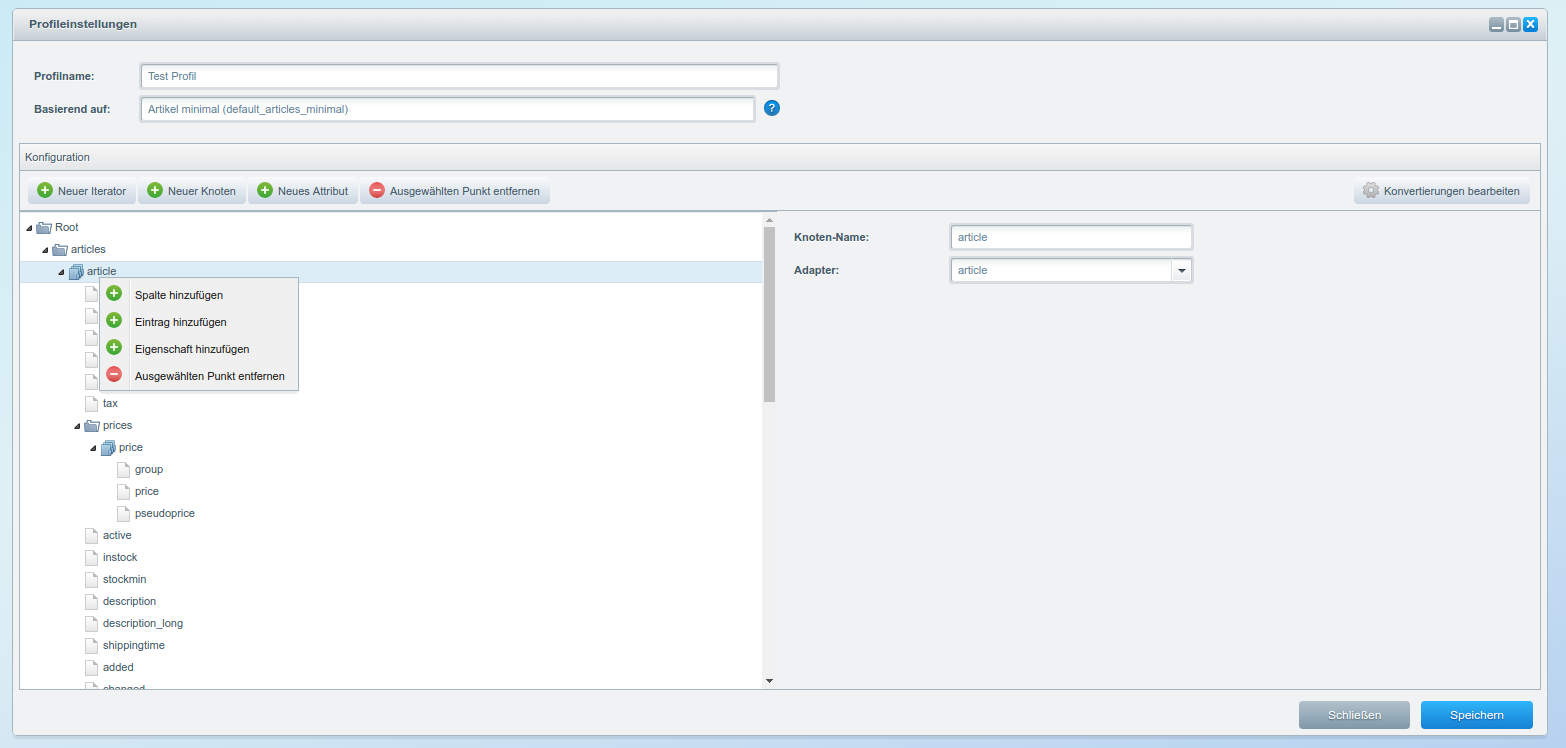Image resolution: width=1566 pixels, height=748 pixels.
Task: Click the Schließen button
Action: tap(1354, 715)
